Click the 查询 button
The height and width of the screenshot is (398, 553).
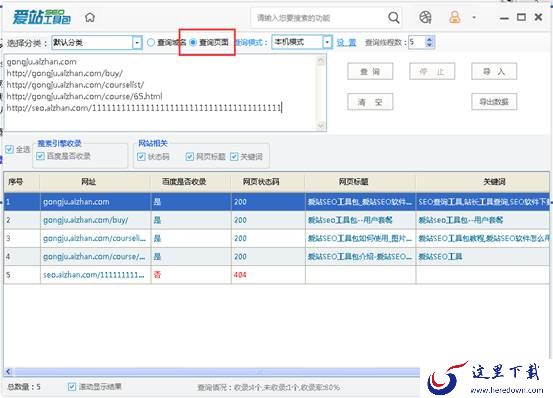(x=370, y=72)
